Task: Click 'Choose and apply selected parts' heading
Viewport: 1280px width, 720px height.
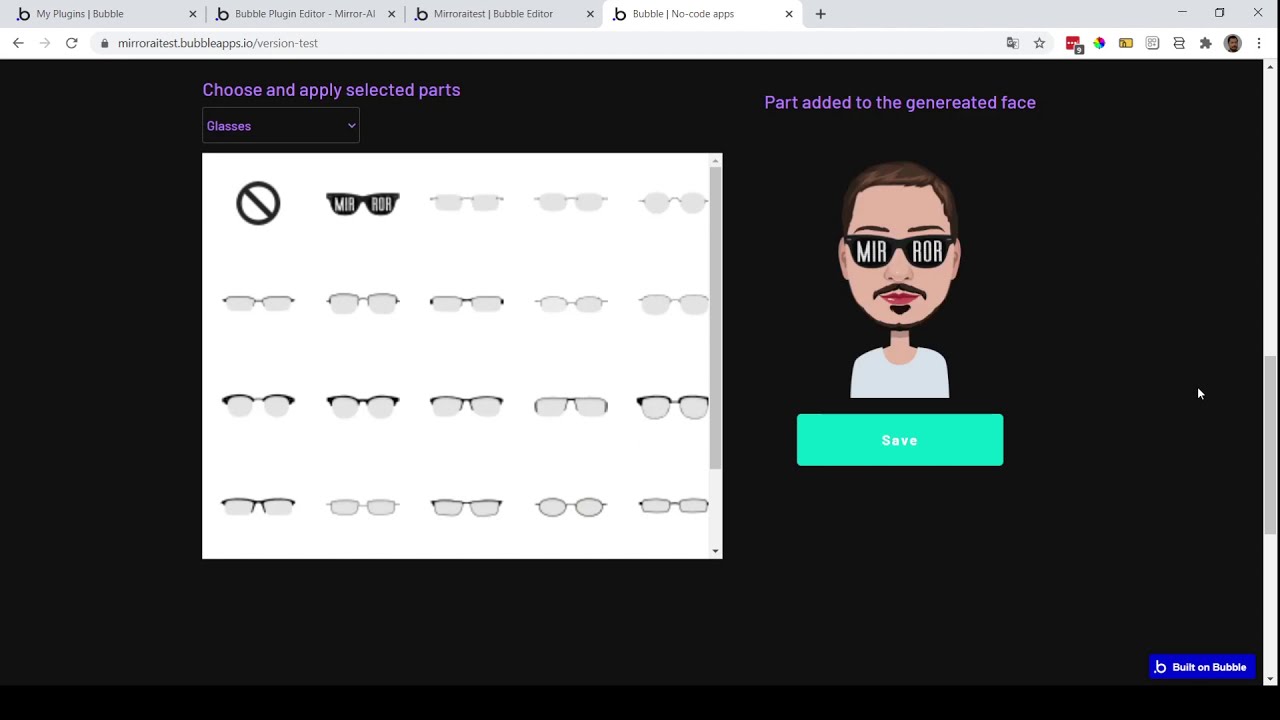Action: tap(331, 90)
